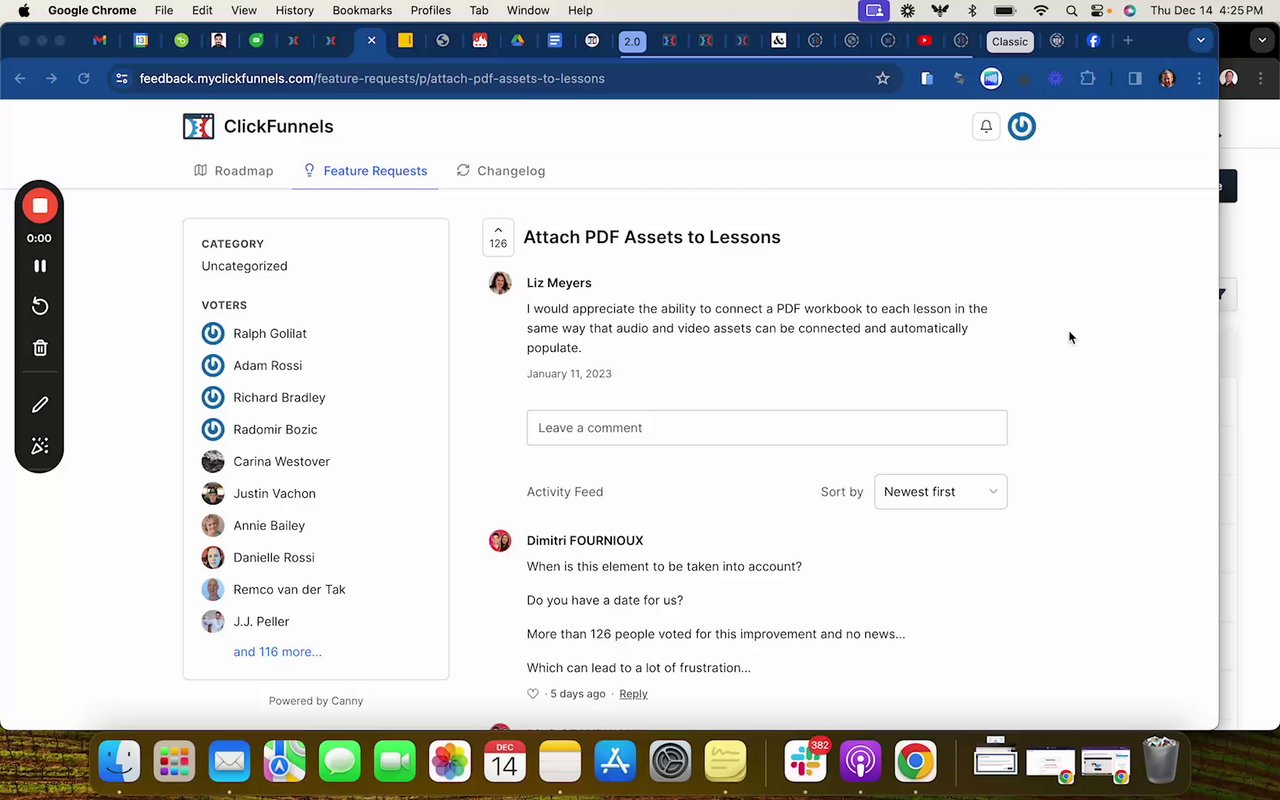Viewport: 1280px width, 800px height.
Task: Click the address bar URL
Action: tap(372, 78)
